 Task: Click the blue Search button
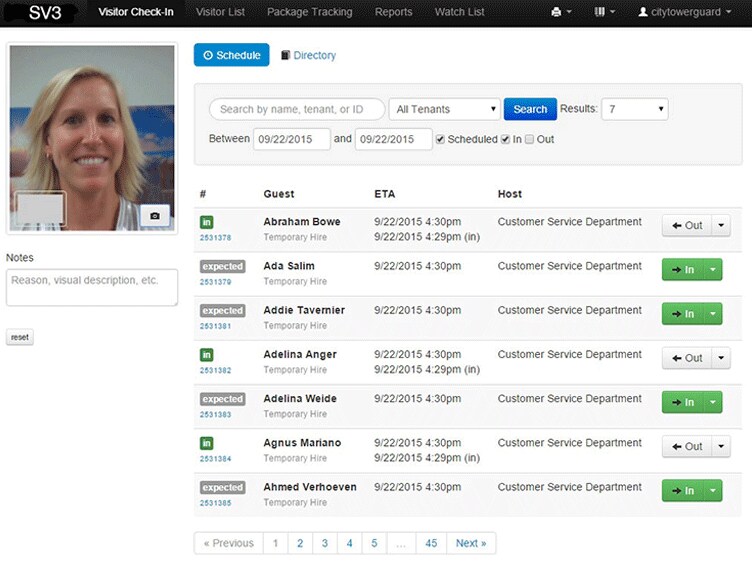pyautogui.click(x=530, y=109)
